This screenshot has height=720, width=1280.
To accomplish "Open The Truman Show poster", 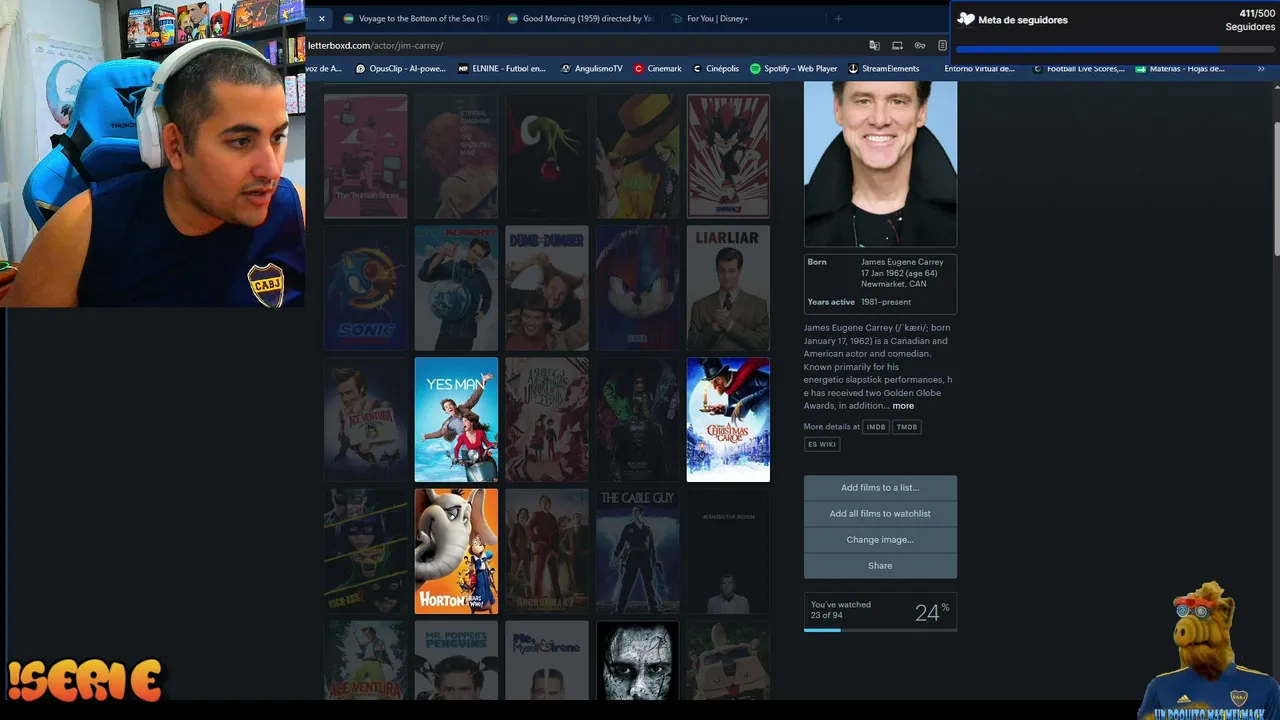I will [x=365, y=156].
